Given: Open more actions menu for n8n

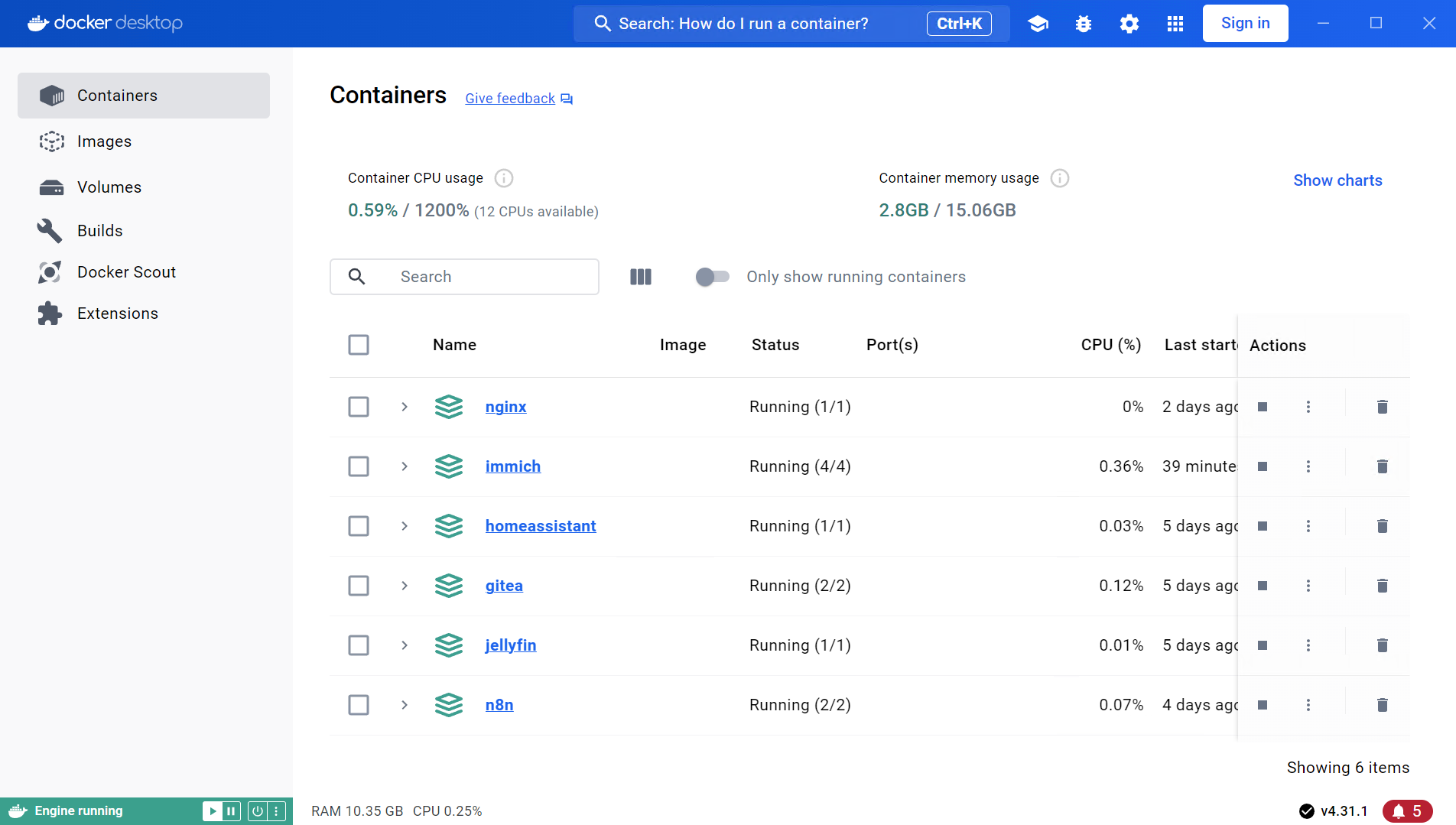Looking at the screenshot, I should (1308, 705).
